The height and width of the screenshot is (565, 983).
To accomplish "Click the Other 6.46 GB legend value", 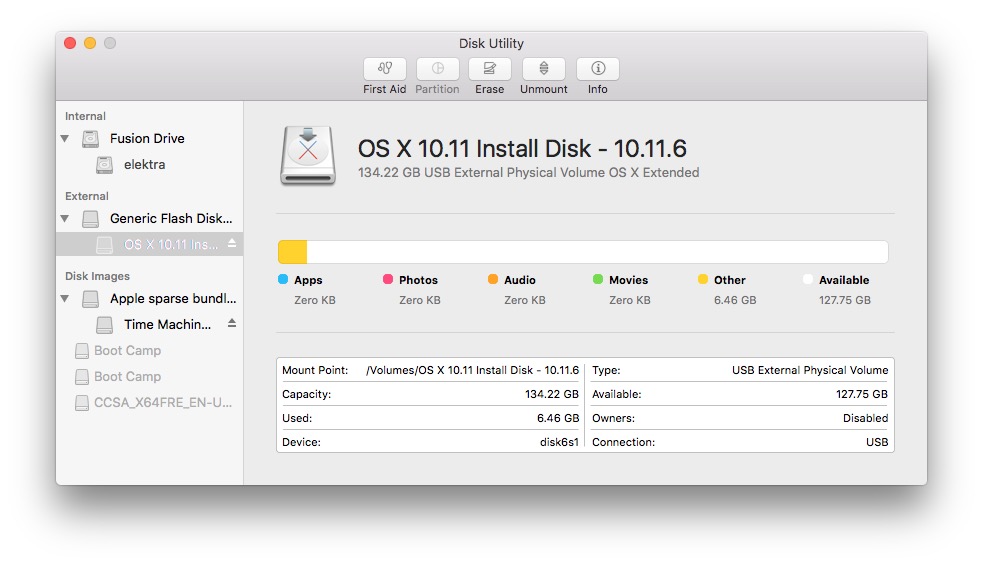I will (735, 300).
